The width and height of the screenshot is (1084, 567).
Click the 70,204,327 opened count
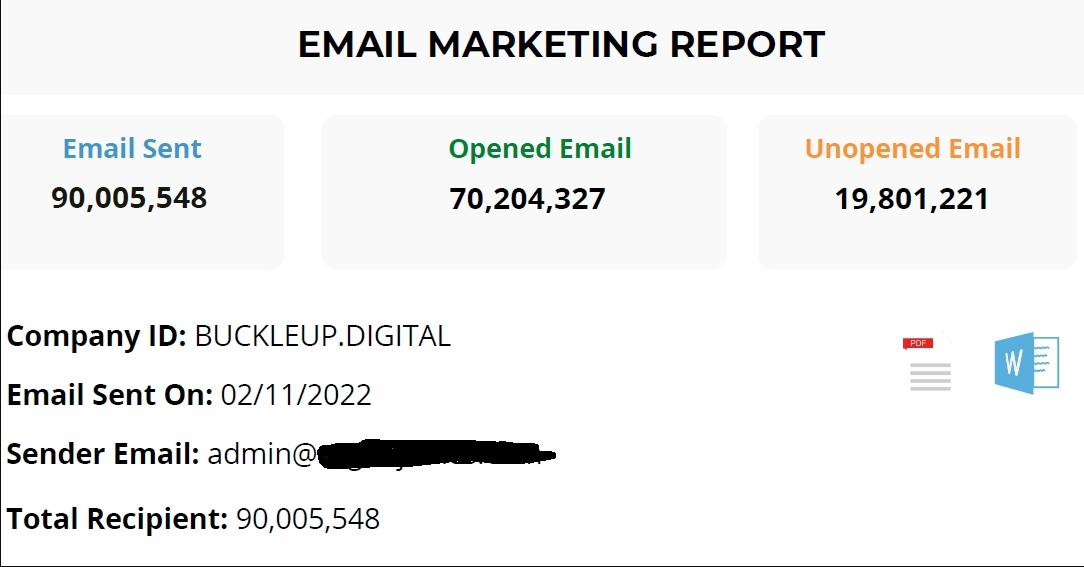tap(528, 199)
